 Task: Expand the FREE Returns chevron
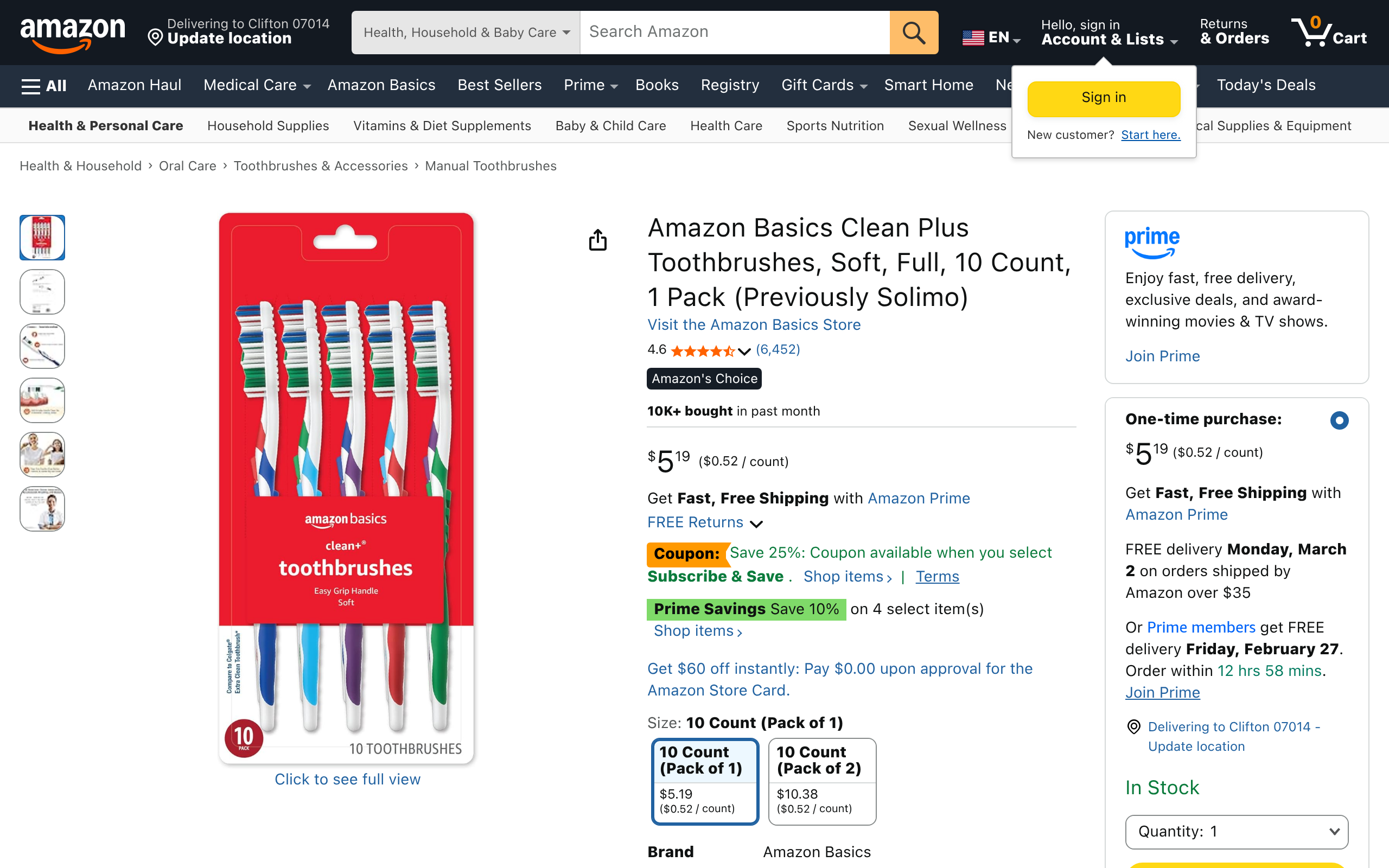pos(756,524)
